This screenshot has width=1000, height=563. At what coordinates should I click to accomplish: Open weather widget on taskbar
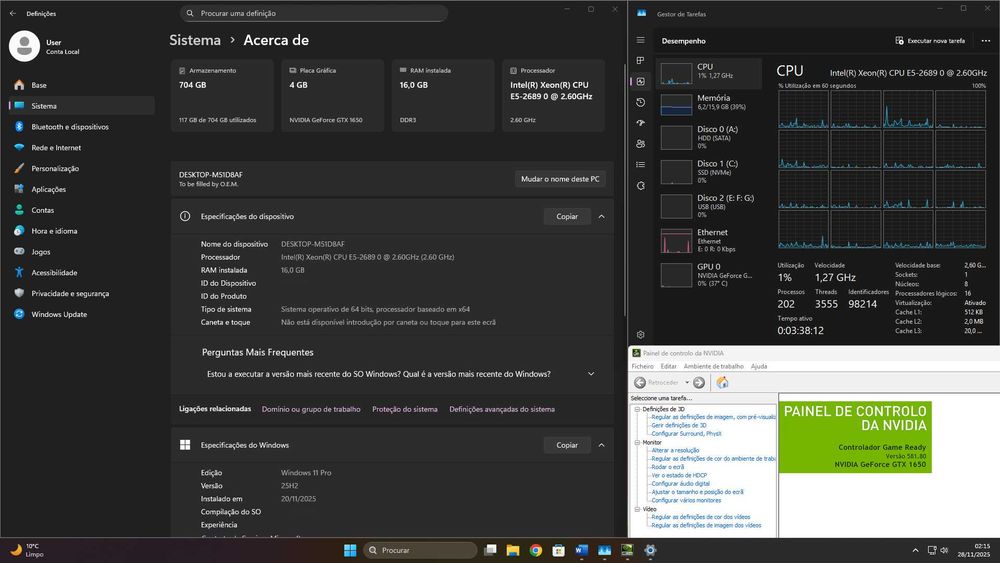tap(26, 550)
